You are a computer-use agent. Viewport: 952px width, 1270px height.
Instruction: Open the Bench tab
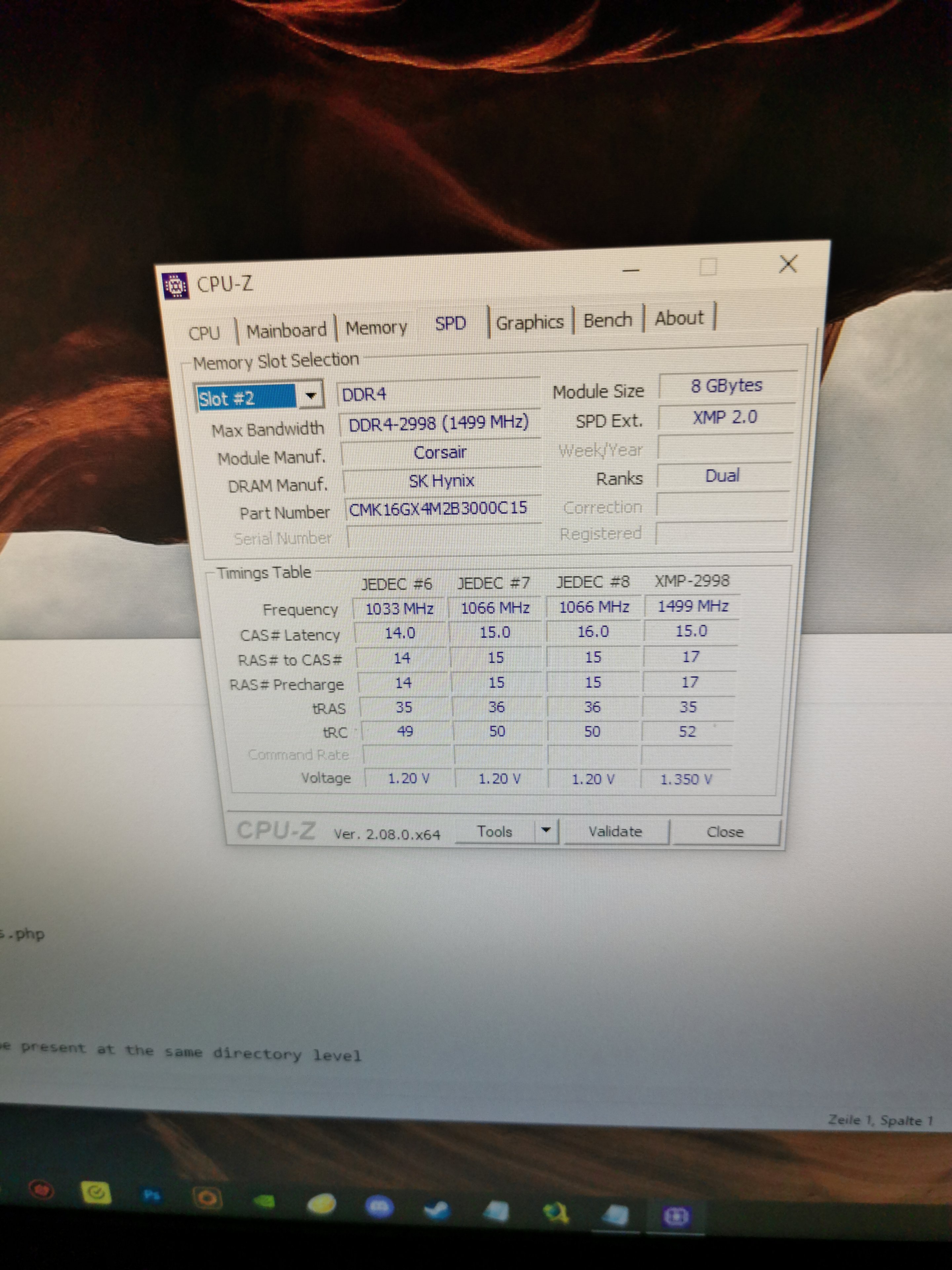coord(608,320)
